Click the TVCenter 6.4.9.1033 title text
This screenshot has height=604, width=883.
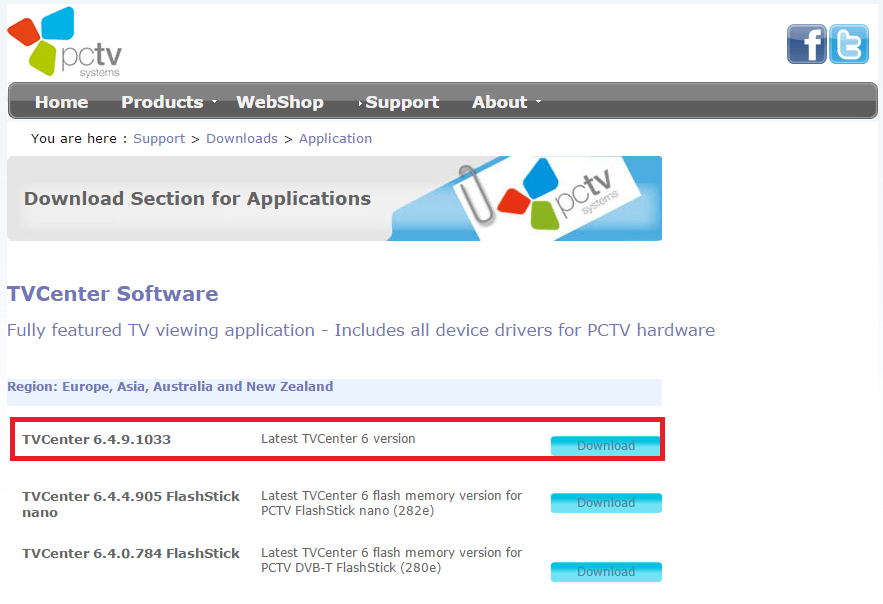tap(96, 440)
